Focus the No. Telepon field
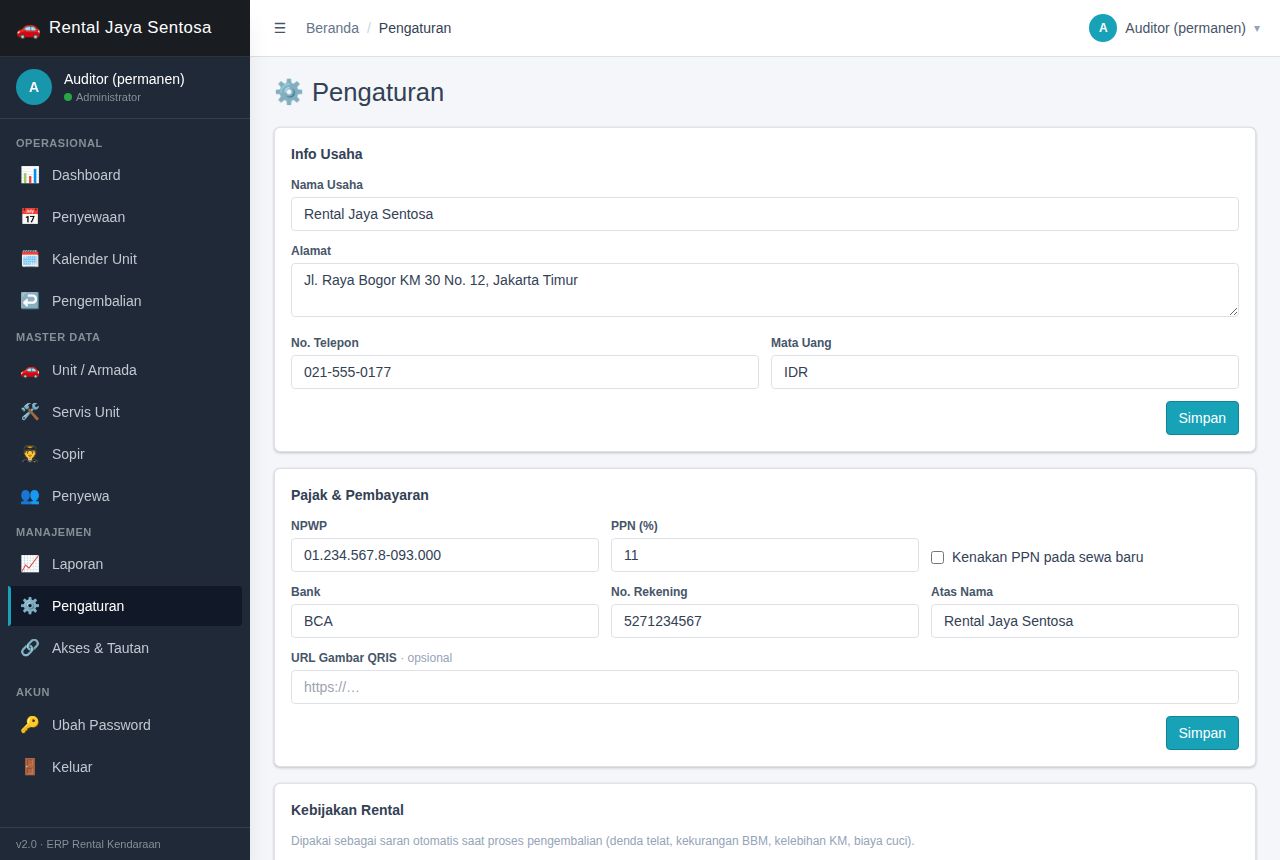 tap(525, 372)
